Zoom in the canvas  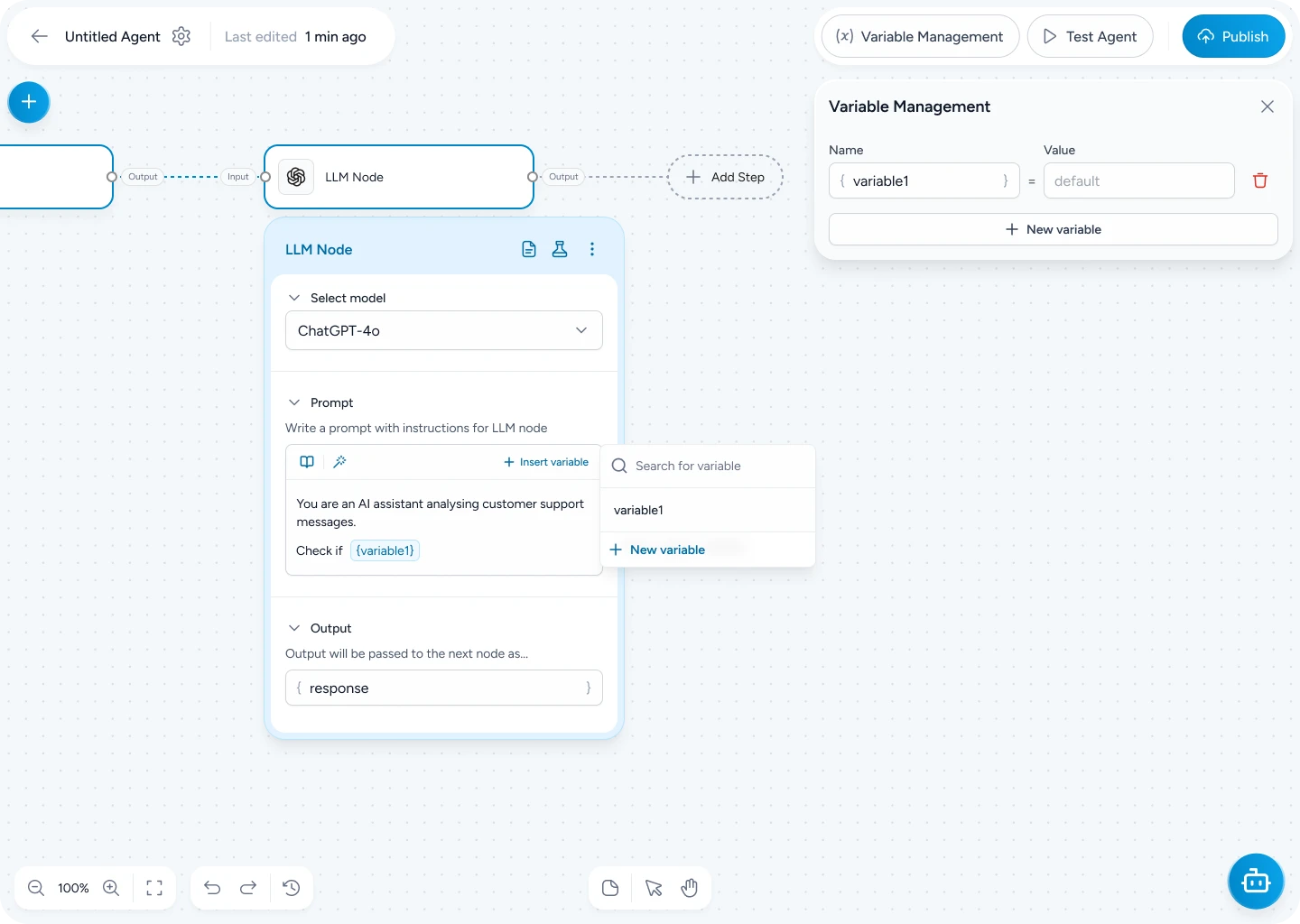click(x=111, y=888)
